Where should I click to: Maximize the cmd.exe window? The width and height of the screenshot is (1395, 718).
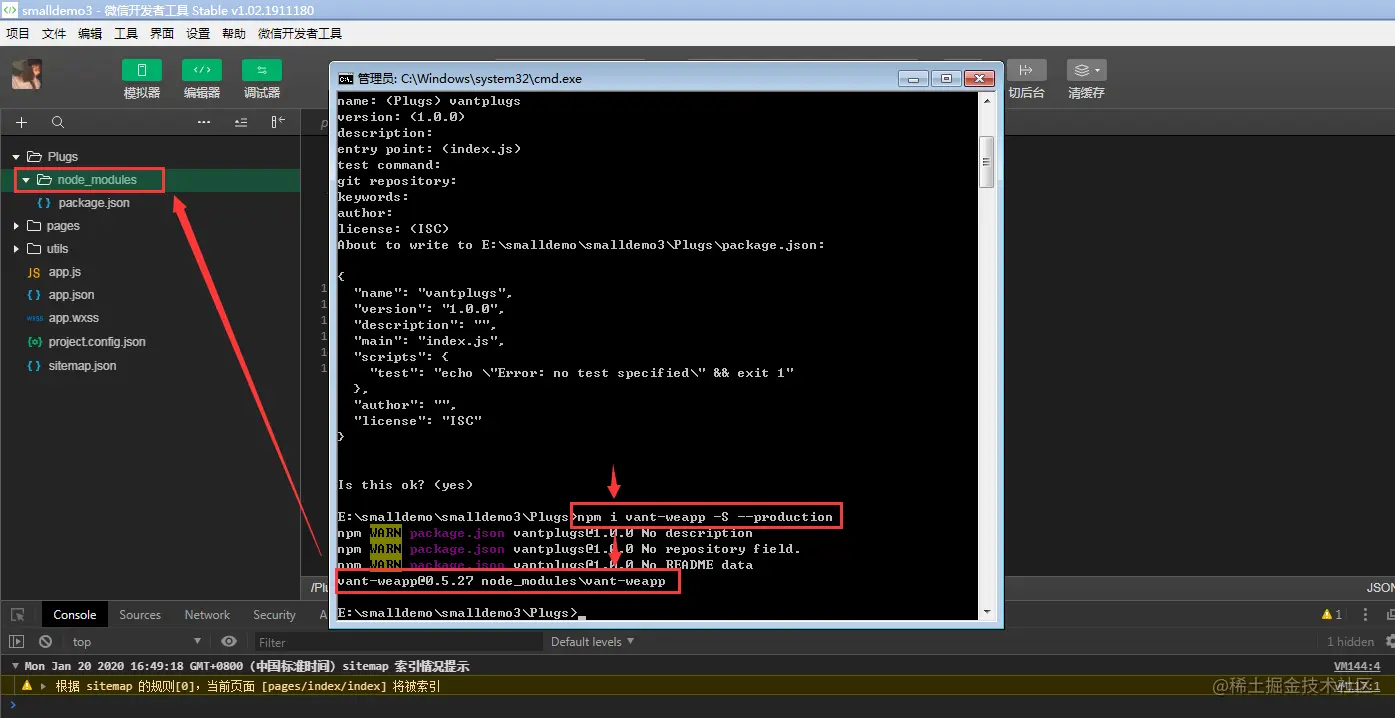(945, 78)
